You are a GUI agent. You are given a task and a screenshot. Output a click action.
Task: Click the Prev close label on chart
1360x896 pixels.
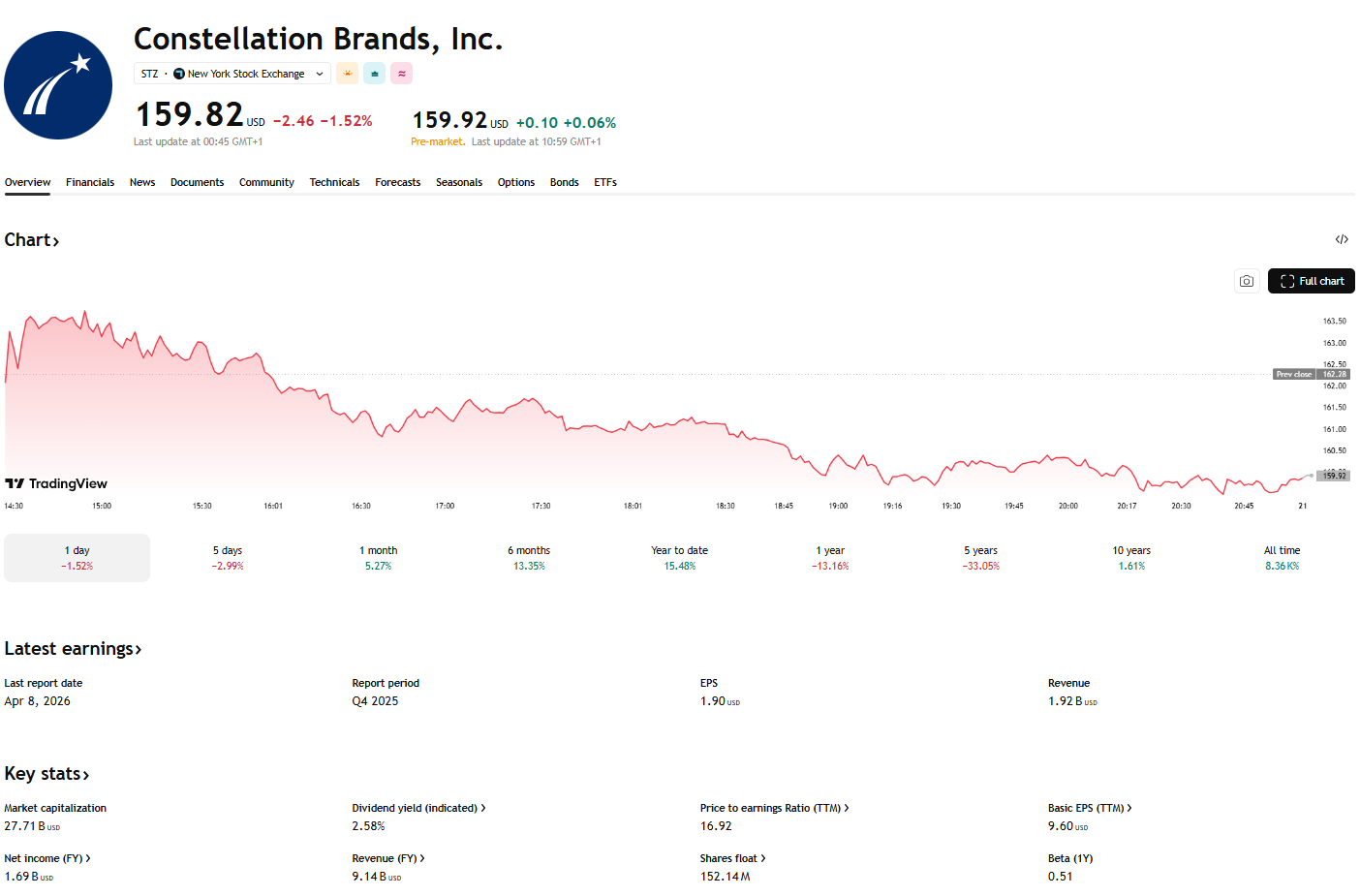click(x=1294, y=374)
